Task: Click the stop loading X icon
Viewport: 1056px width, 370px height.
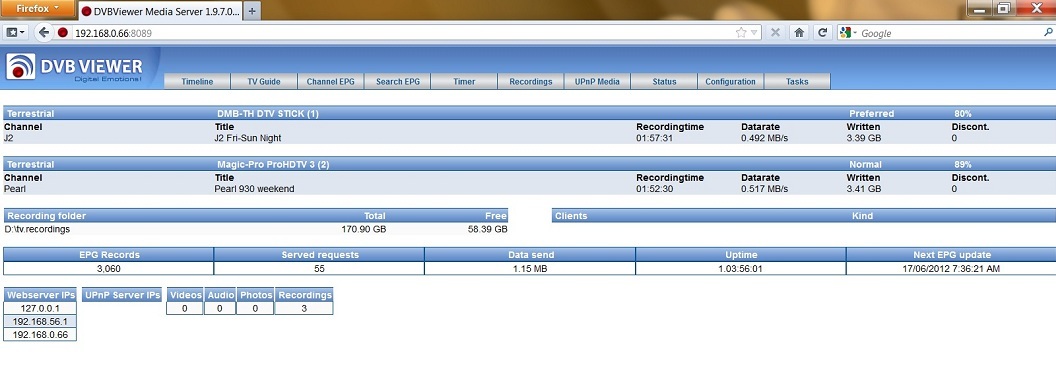Action: tap(775, 32)
